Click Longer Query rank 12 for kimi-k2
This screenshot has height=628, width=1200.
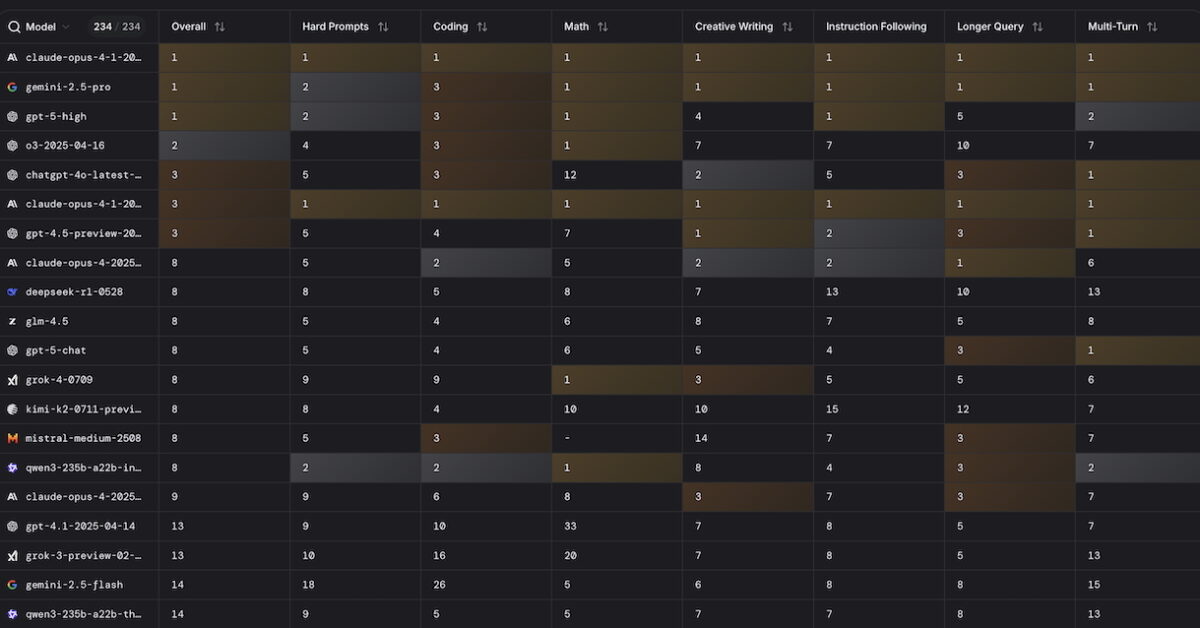(963, 409)
